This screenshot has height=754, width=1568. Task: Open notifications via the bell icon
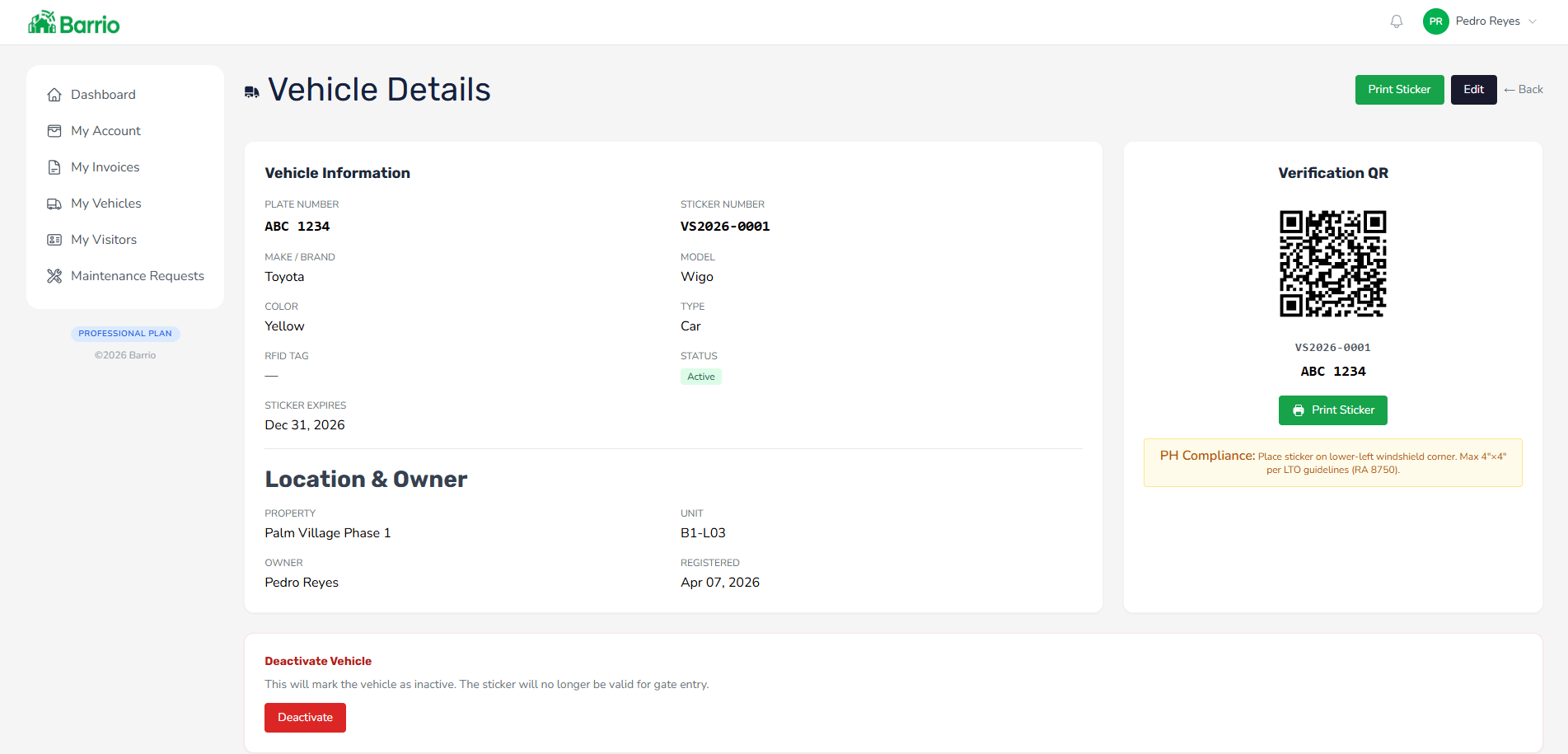click(x=1397, y=21)
